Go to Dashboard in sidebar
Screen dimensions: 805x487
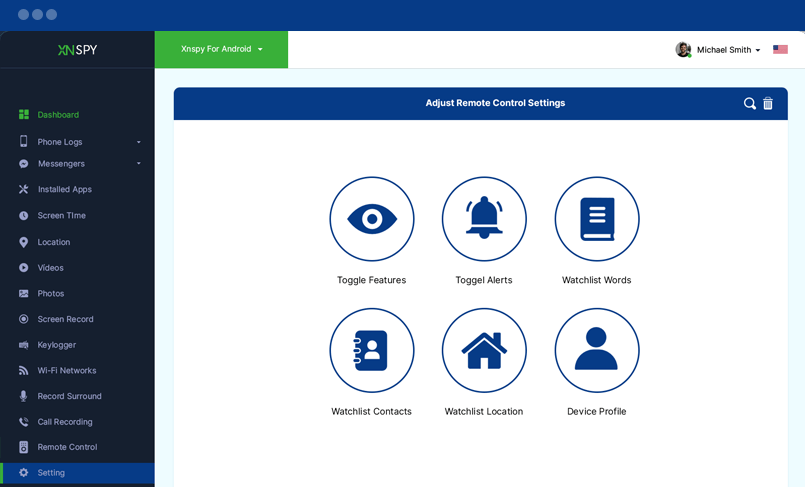(58, 115)
